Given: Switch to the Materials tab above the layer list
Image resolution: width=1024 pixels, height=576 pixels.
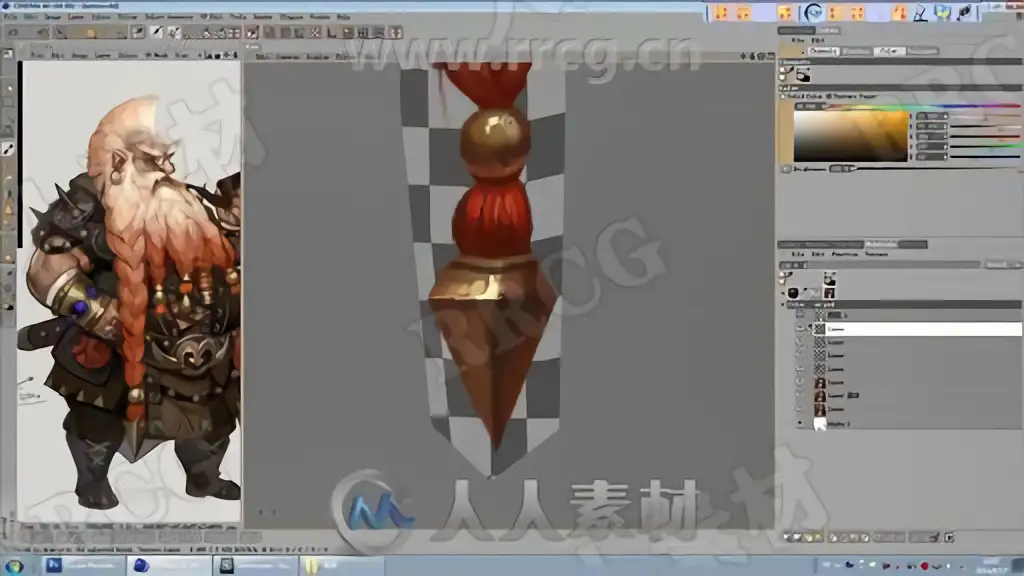Looking at the screenshot, I should [881, 244].
